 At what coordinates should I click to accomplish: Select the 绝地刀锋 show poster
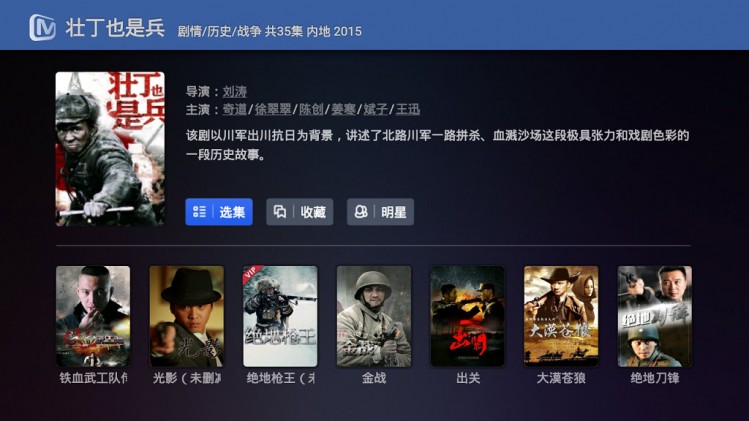(654, 316)
